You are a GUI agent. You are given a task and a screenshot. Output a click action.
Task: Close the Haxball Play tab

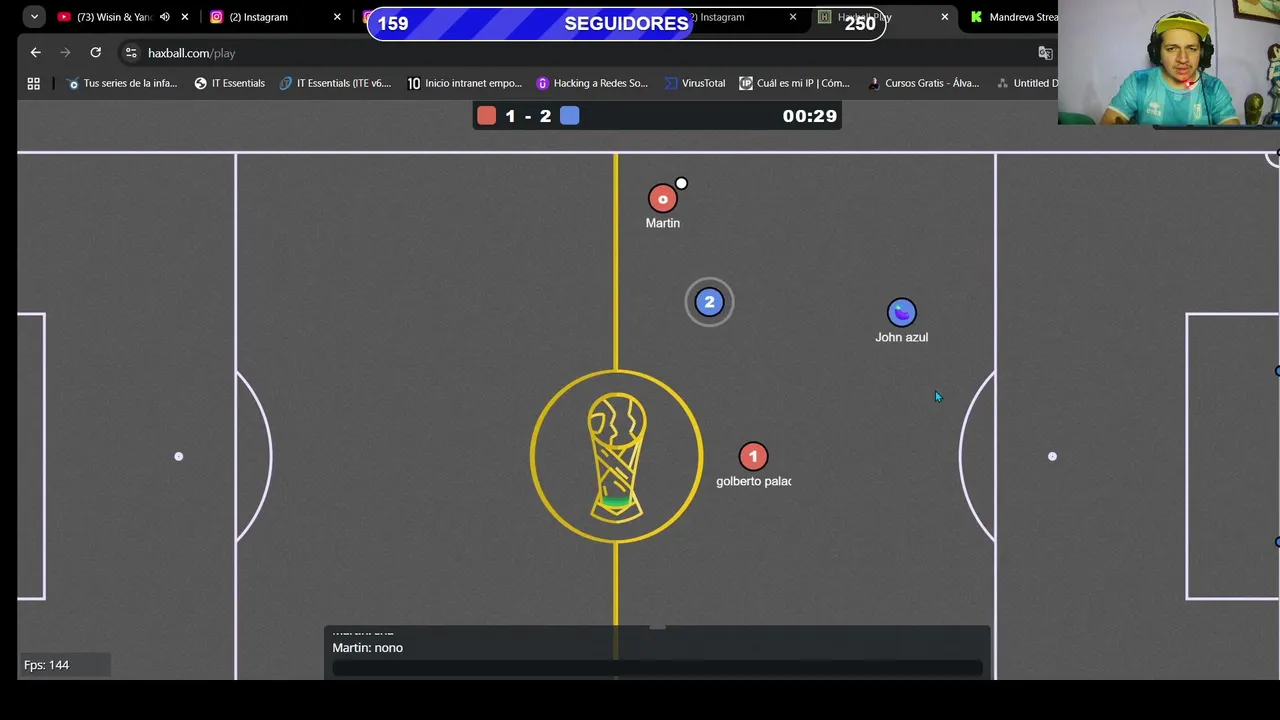(945, 17)
